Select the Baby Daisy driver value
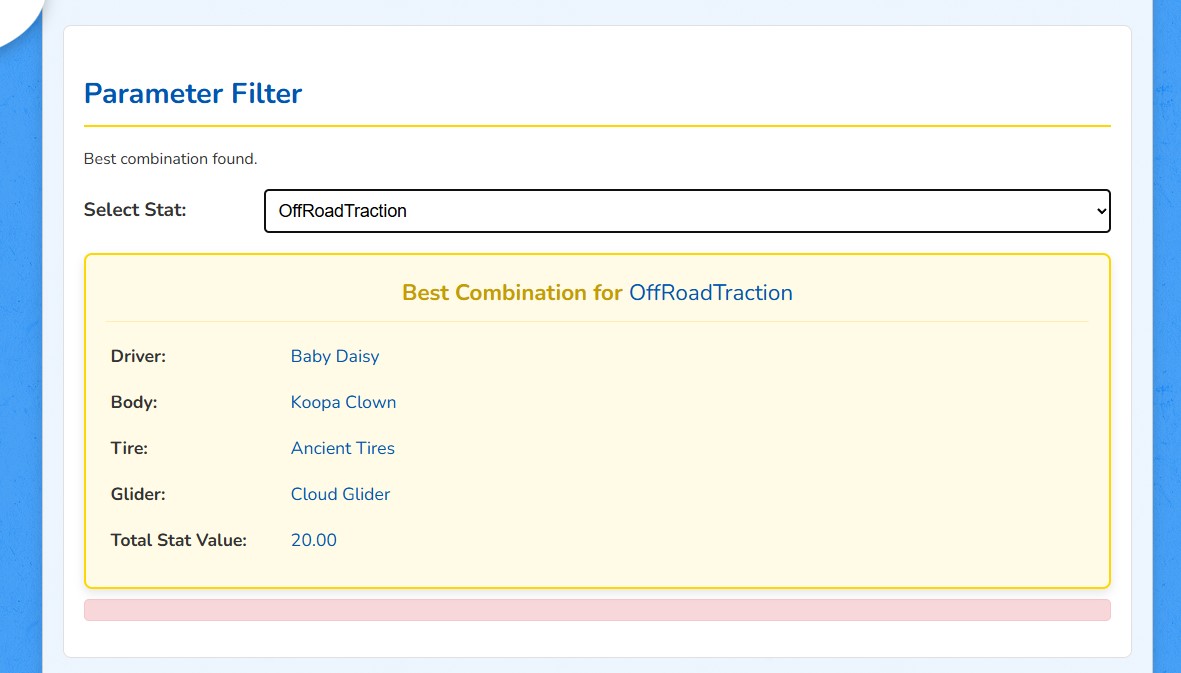Image resolution: width=1181 pixels, height=673 pixels. (x=335, y=356)
